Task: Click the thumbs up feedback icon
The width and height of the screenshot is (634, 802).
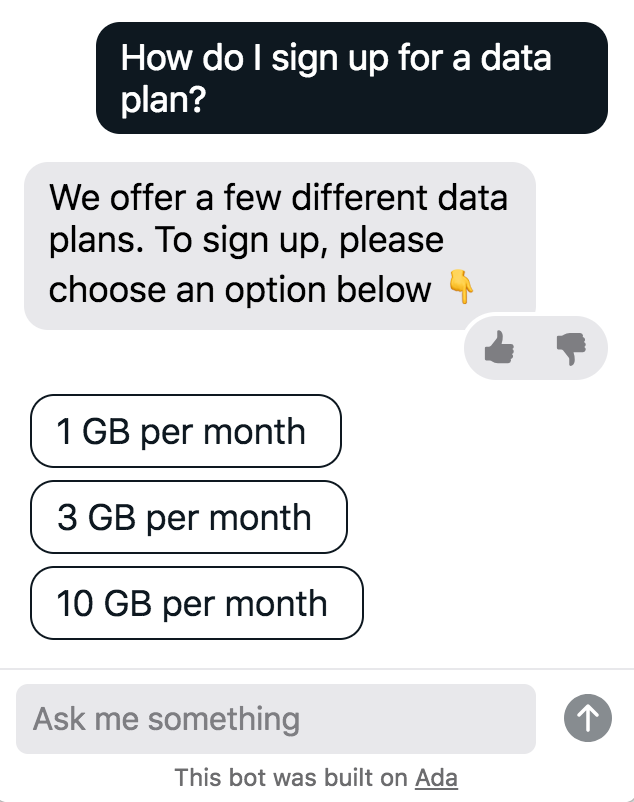Action: pyautogui.click(x=499, y=348)
